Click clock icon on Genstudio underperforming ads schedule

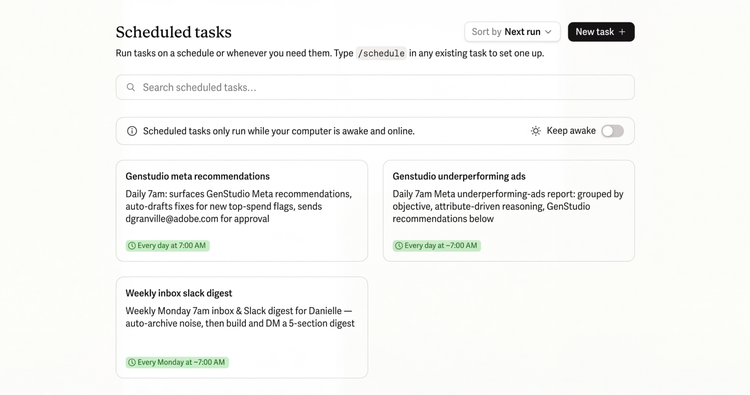399,246
